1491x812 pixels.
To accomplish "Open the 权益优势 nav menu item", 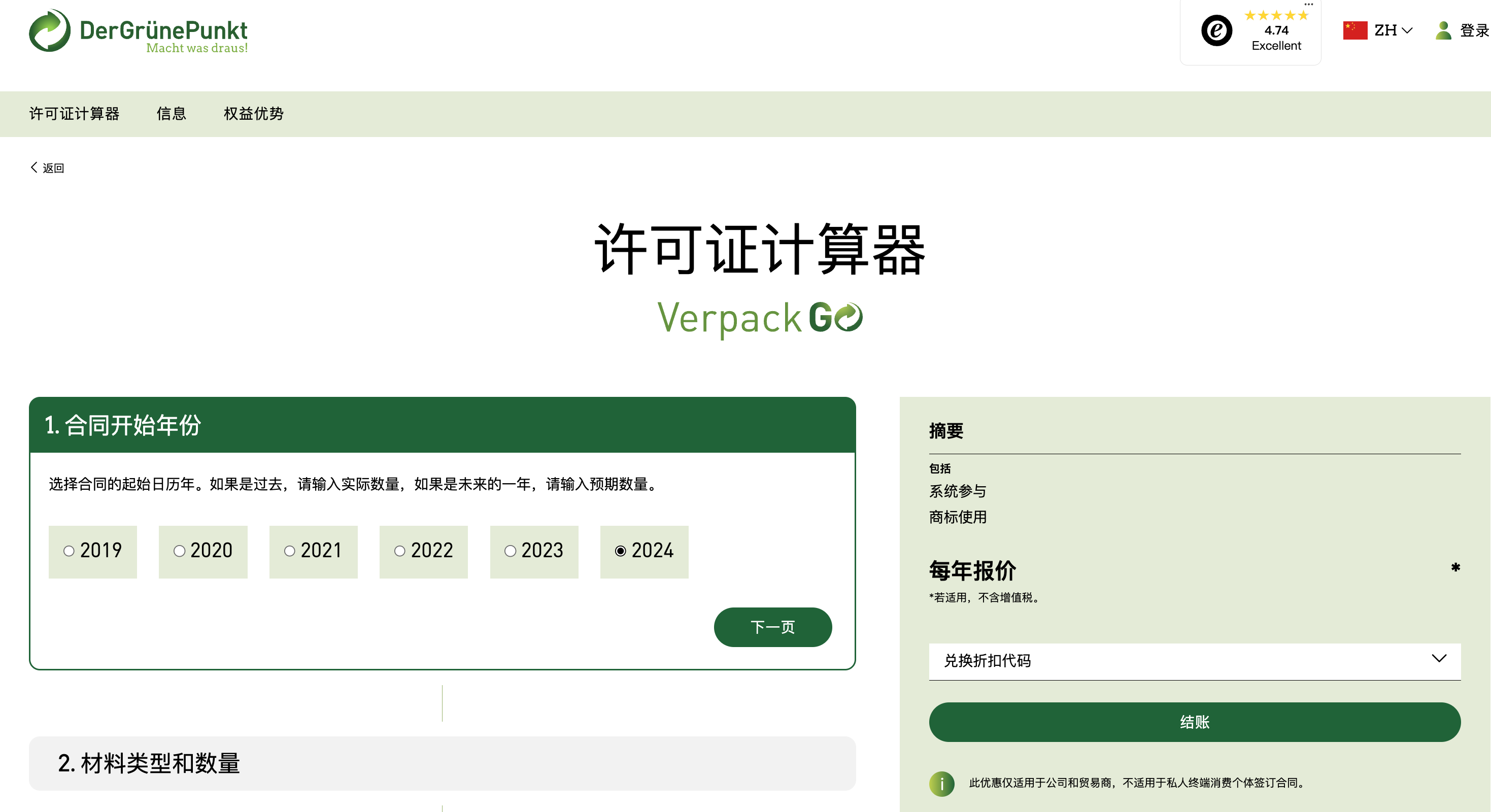I will pyautogui.click(x=254, y=114).
